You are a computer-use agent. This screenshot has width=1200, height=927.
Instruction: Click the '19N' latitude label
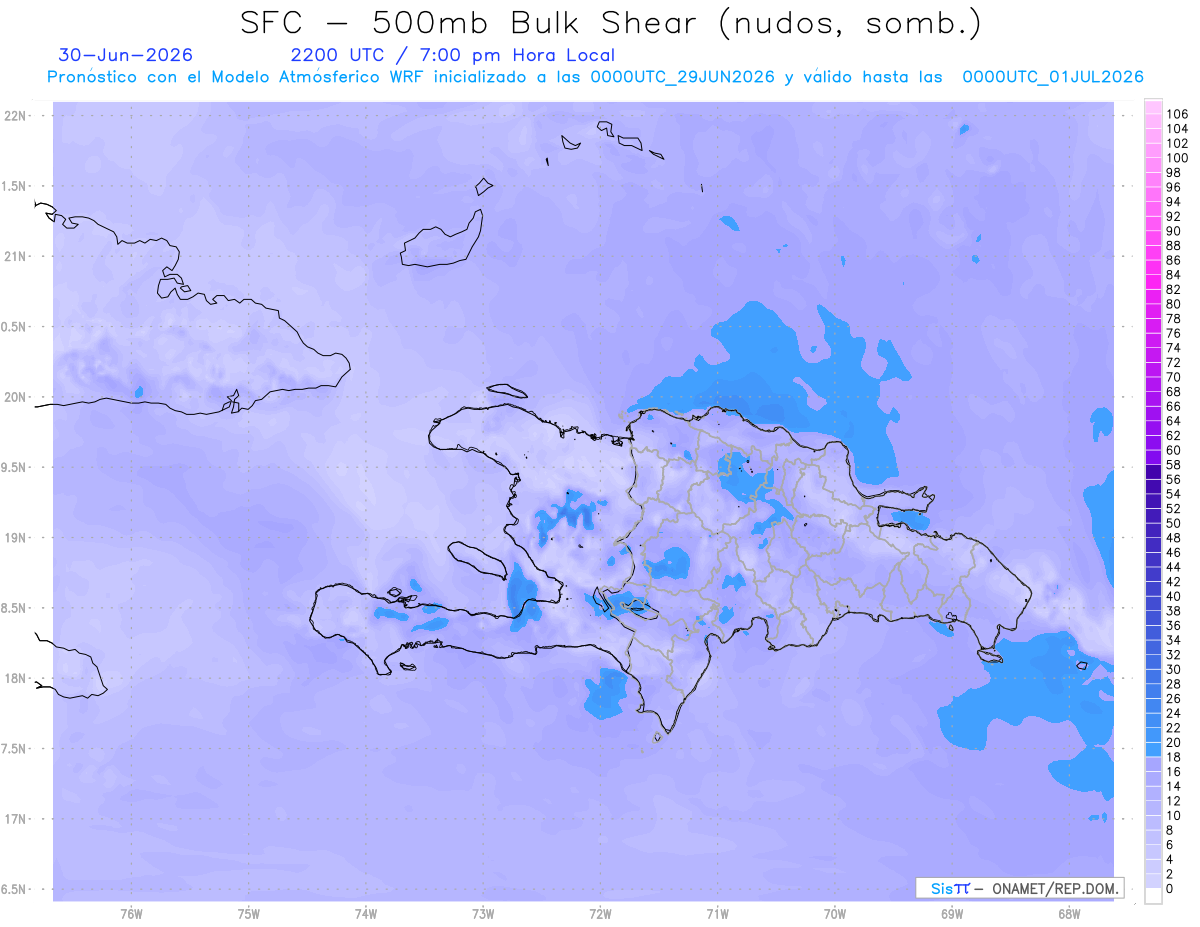[16, 537]
